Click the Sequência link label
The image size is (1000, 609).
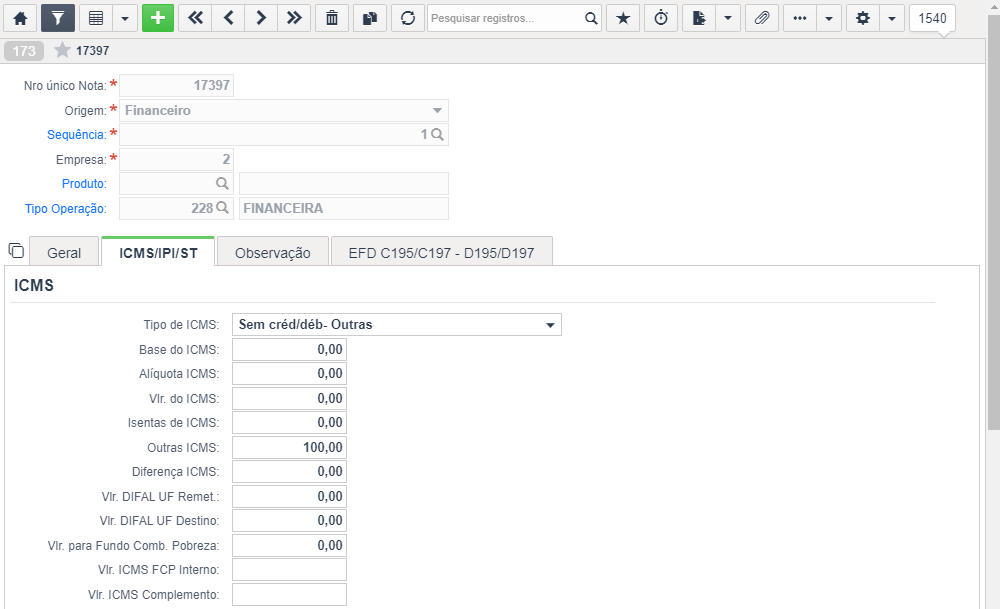(77, 135)
